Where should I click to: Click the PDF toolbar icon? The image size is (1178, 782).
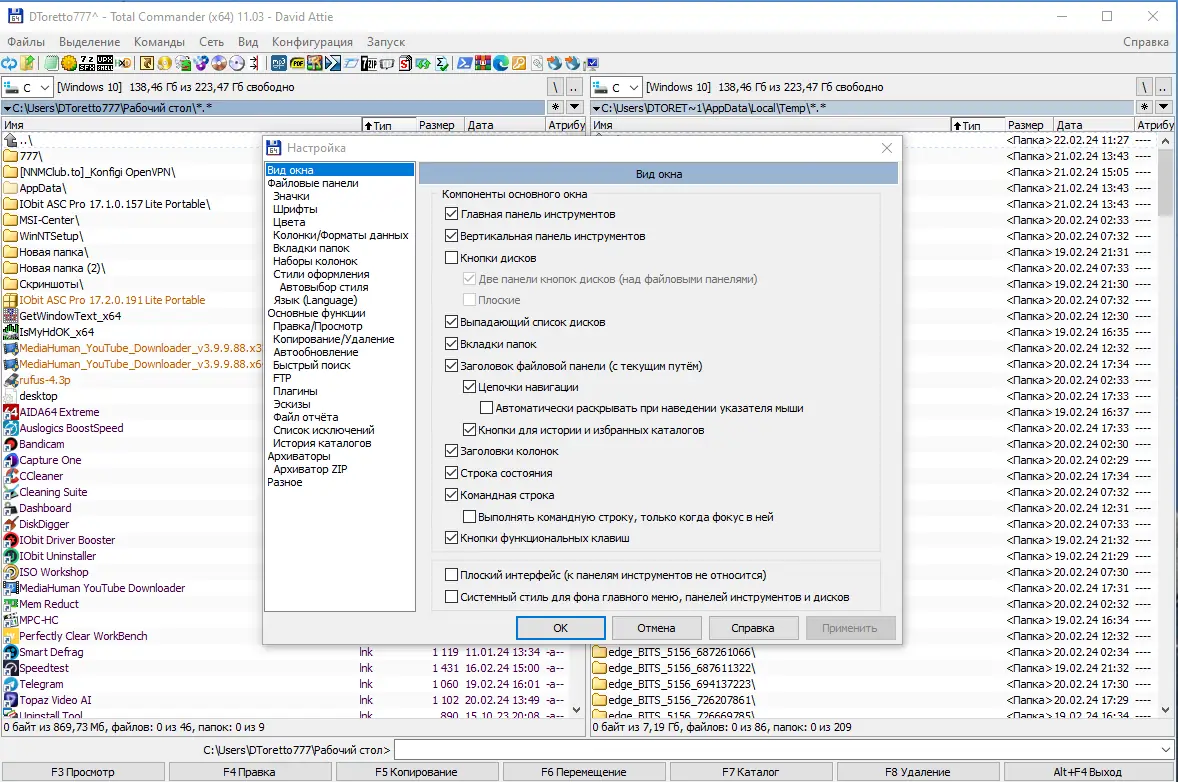point(297,63)
